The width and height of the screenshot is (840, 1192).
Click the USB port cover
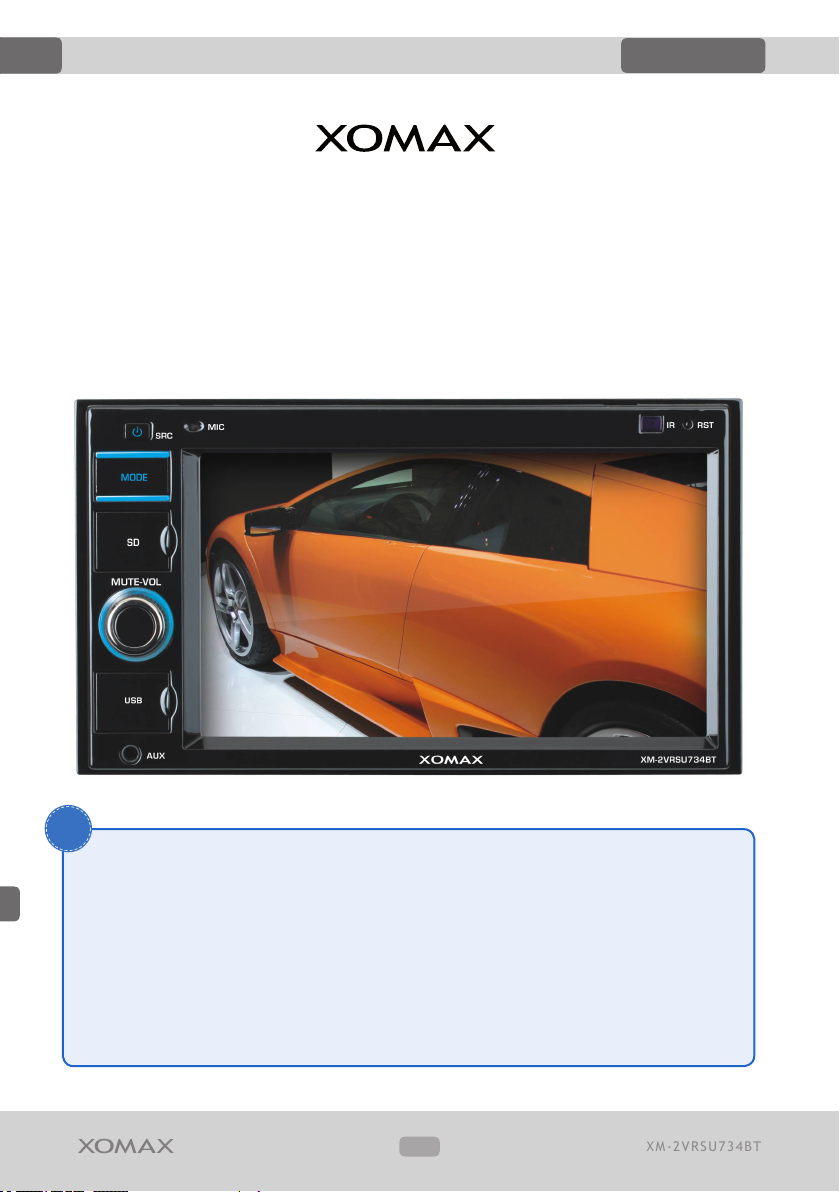(x=134, y=700)
